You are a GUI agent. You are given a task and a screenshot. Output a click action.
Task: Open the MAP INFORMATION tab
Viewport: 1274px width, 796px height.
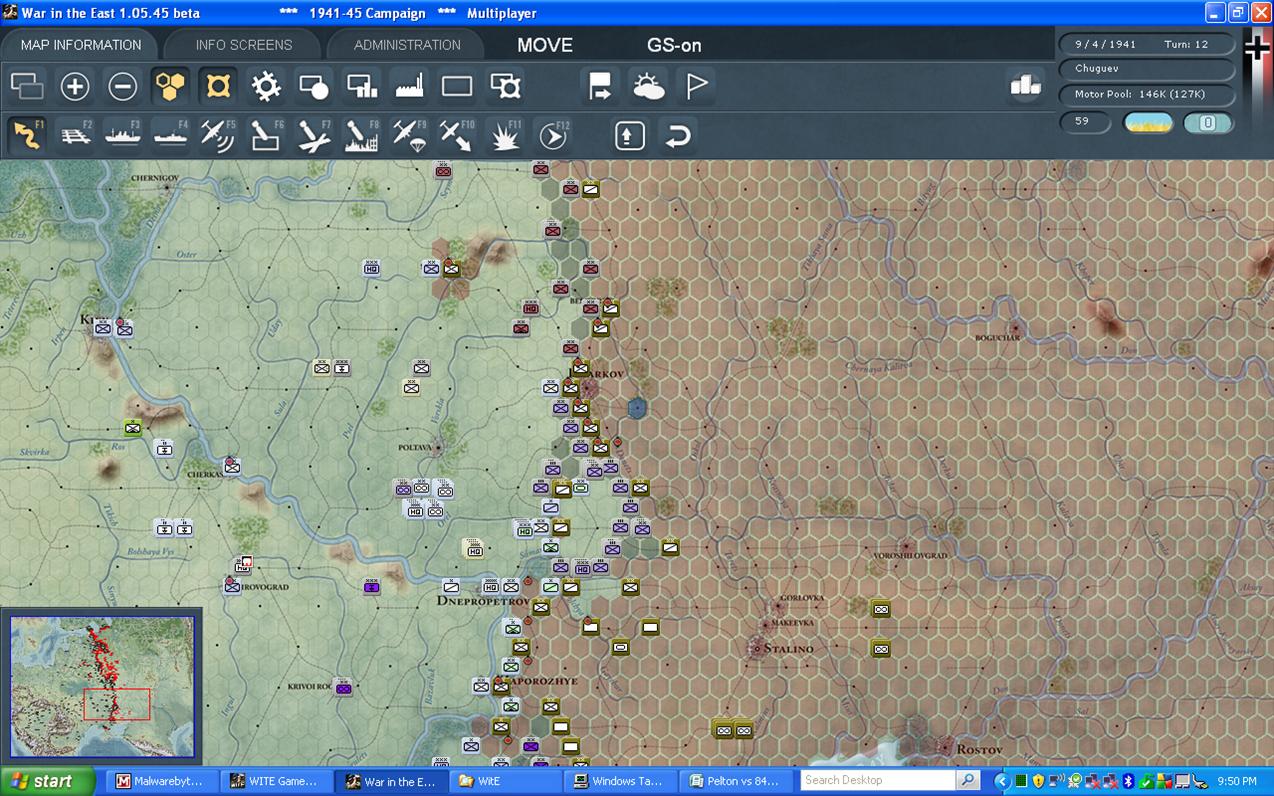pyautogui.click(x=81, y=45)
